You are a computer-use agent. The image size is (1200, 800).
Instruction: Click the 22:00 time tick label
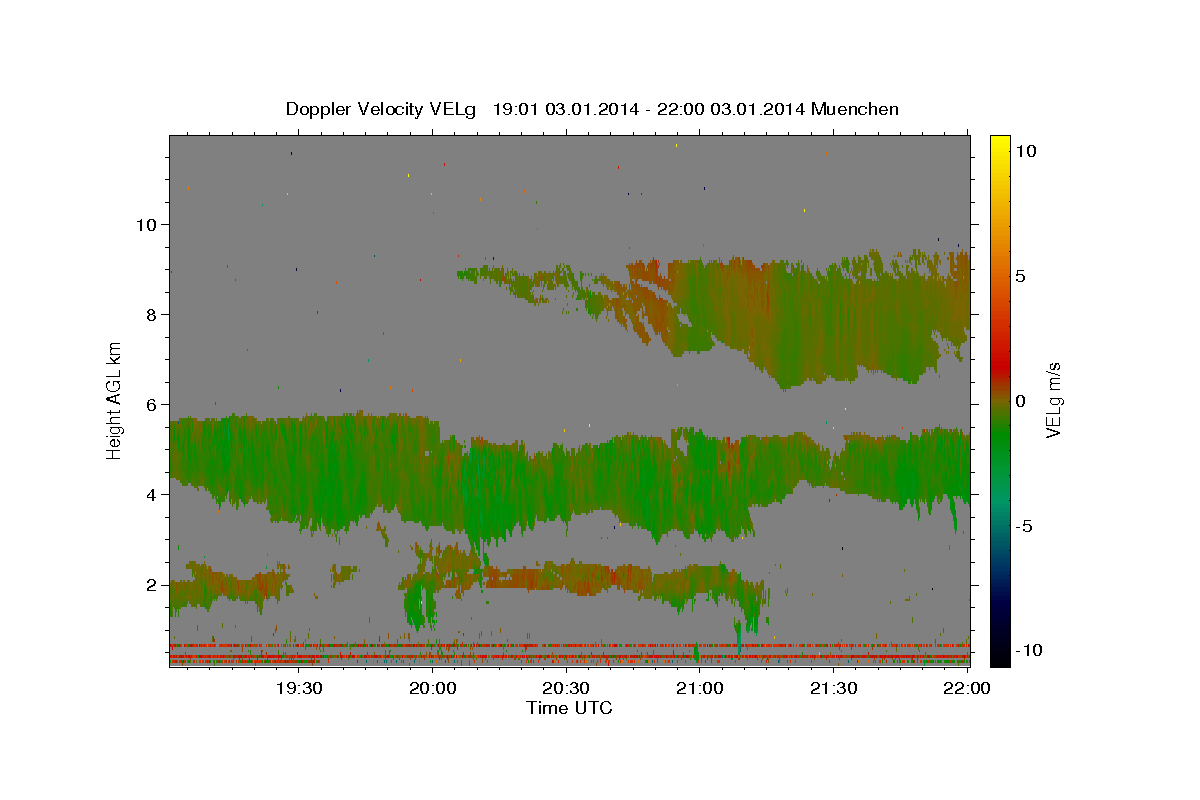pos(966,689)
